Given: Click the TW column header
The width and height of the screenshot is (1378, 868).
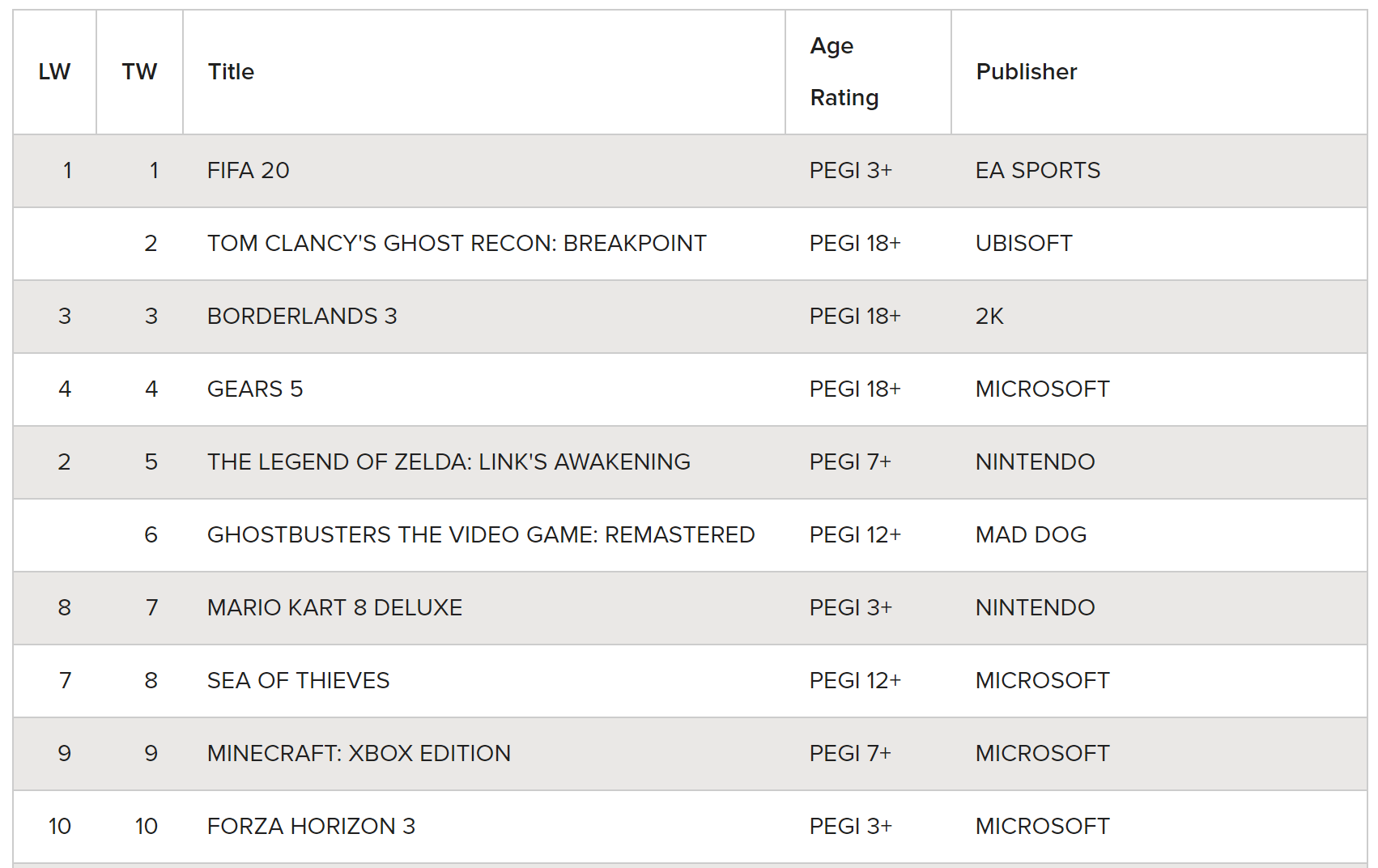Looking at the screenshot, I should tap(139, 72).
